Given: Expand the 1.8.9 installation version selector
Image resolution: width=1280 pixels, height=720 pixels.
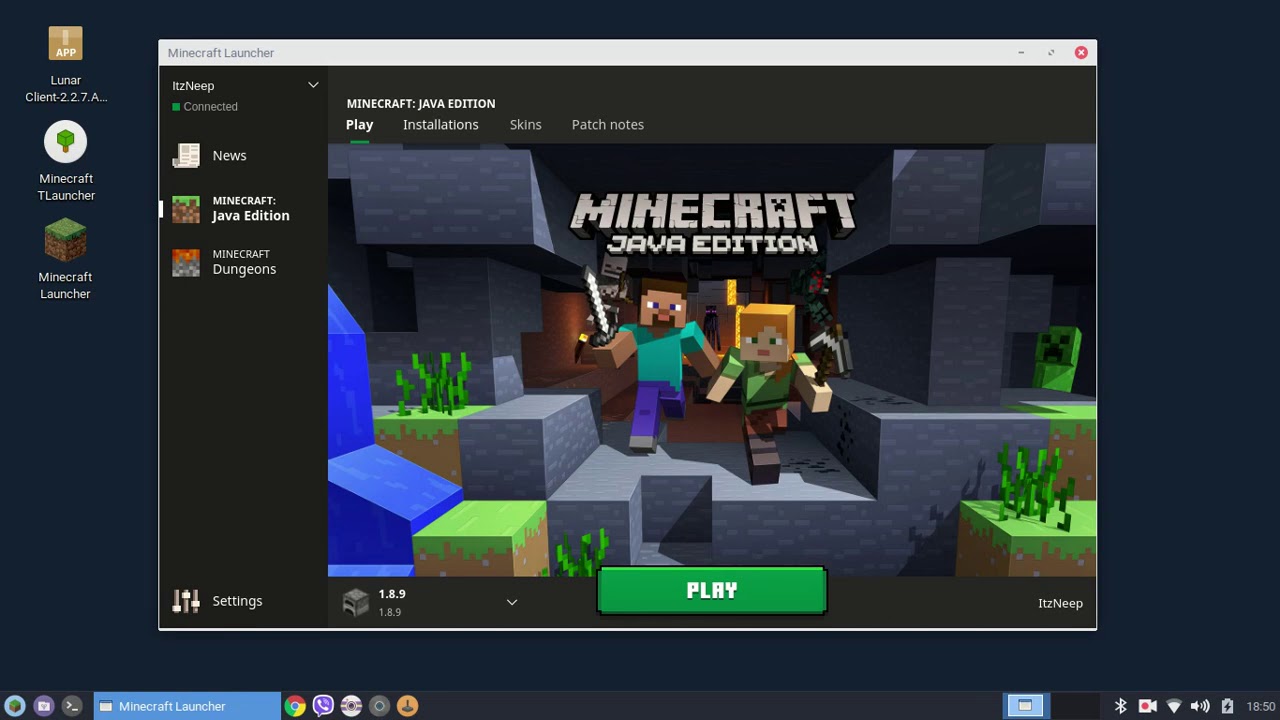Looking at the screenshot, I should (x=512, y=602).
